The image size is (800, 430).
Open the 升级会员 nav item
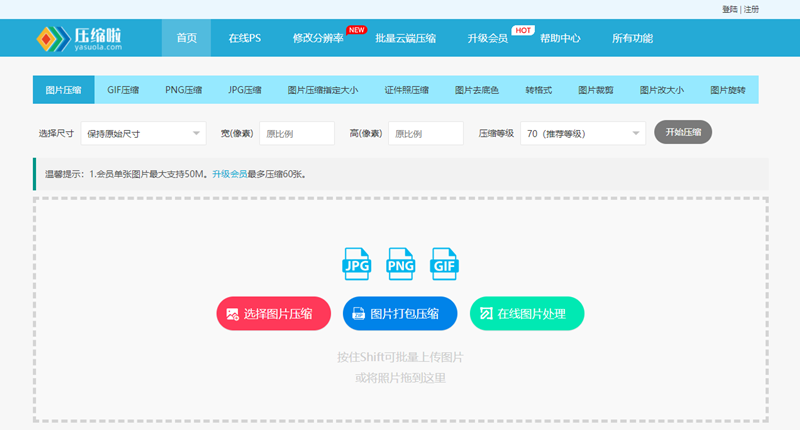487,38
